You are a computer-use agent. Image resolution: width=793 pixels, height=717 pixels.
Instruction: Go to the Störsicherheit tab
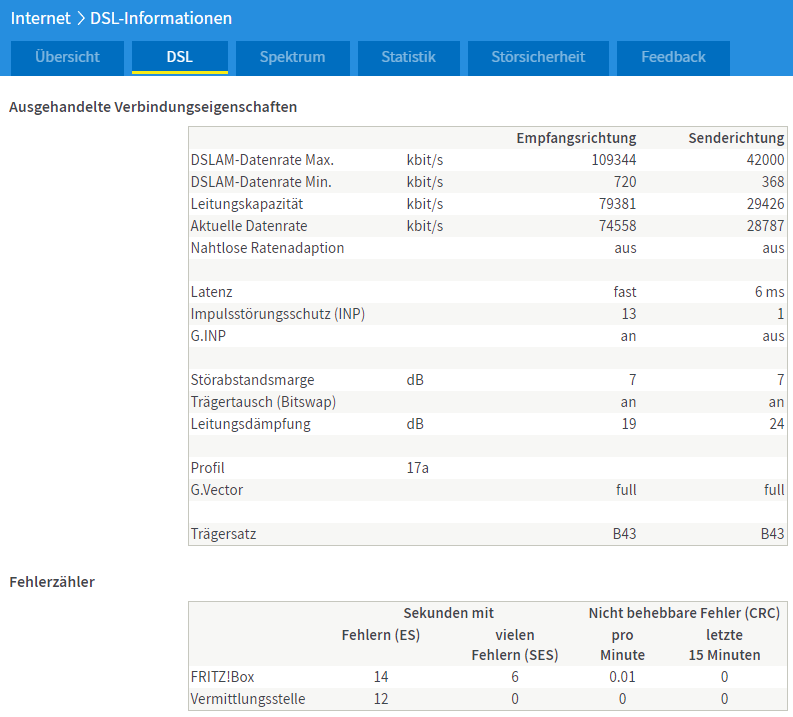[x=538, y=57]
